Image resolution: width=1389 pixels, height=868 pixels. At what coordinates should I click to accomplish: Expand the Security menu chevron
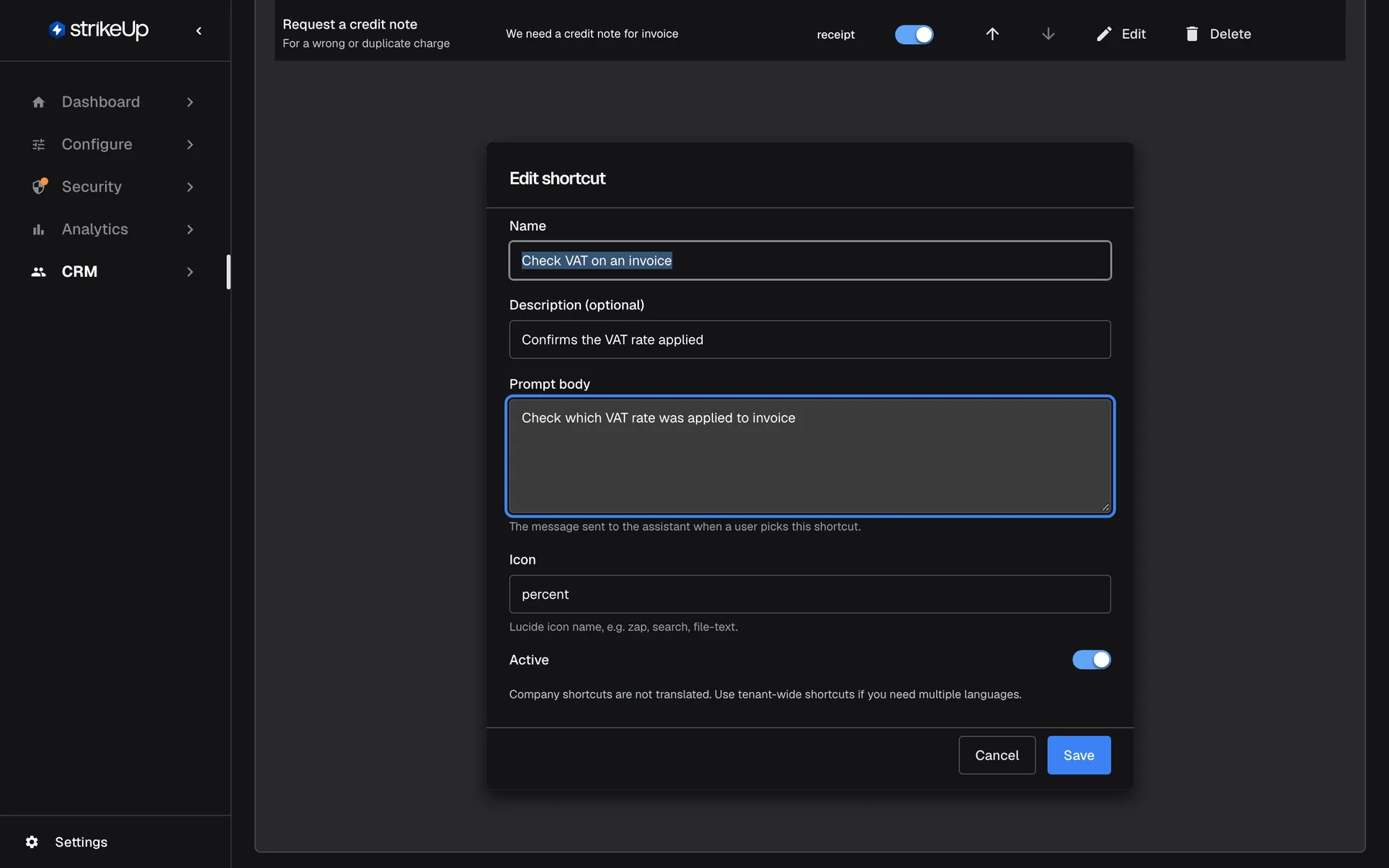190,187
